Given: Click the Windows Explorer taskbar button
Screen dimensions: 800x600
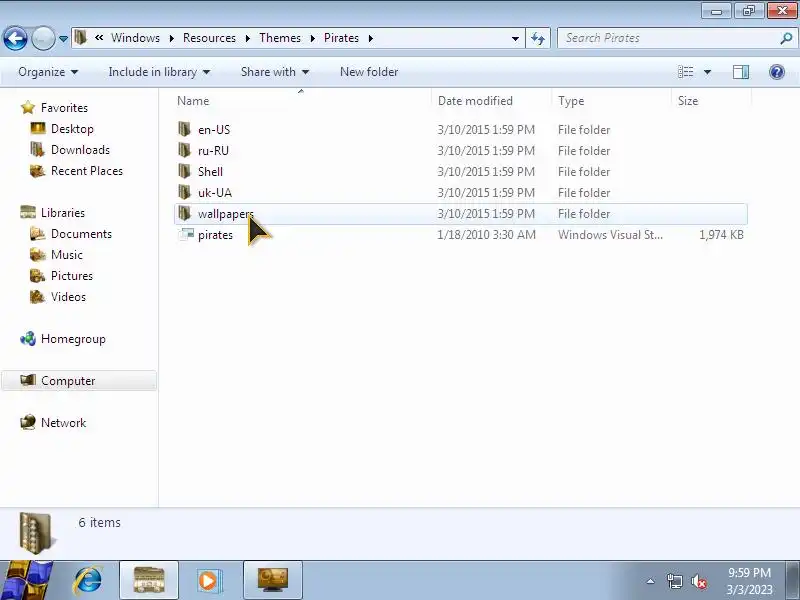Looking at the screenshot, I should click(x=148, y=580).
